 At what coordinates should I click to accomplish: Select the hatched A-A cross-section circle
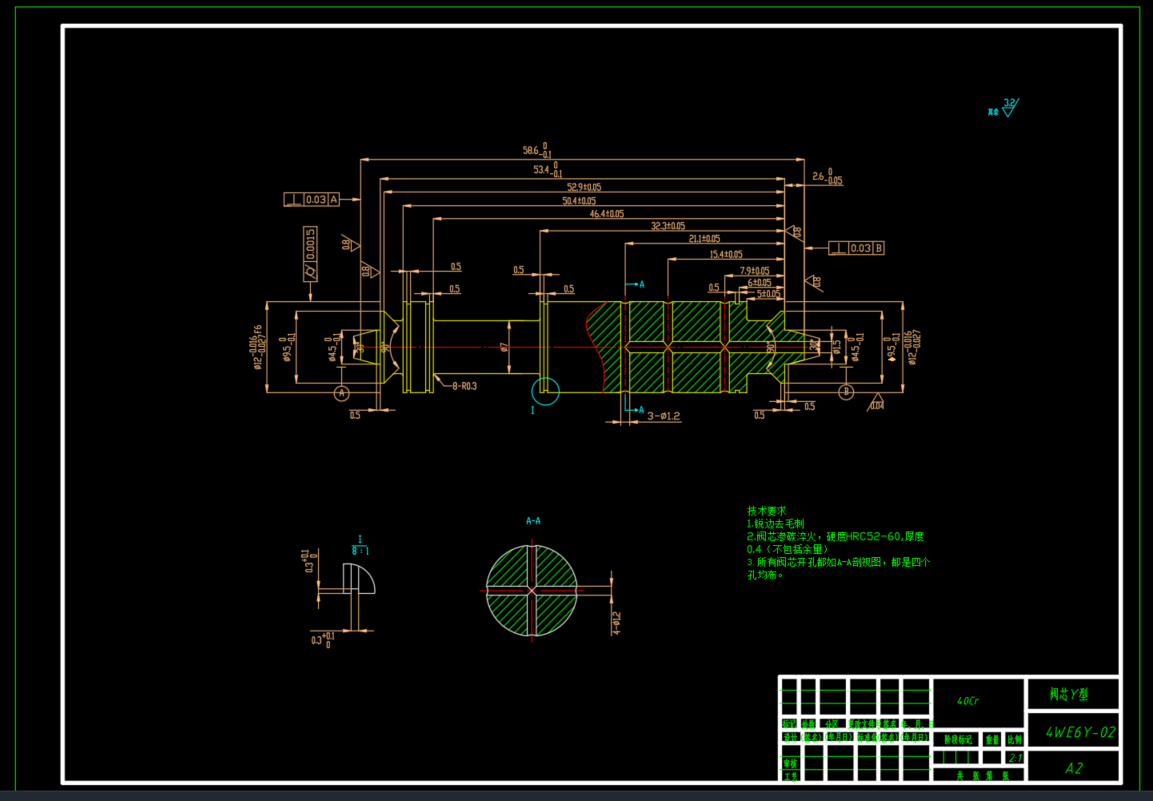(x=532, y=590)
